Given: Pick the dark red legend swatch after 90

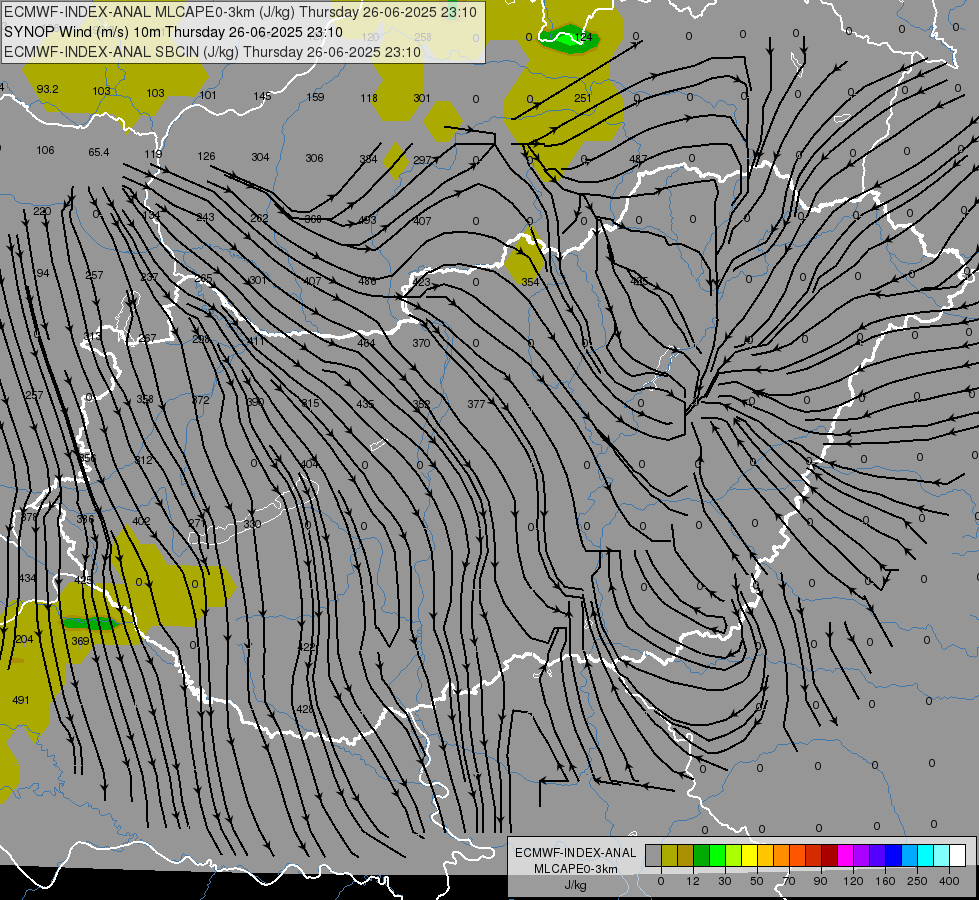Looking at the screenshot, I should (830, 855).
